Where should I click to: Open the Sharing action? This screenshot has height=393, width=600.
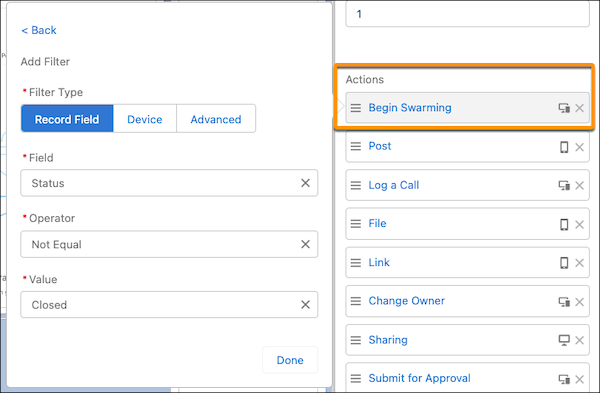click(388, 340)
